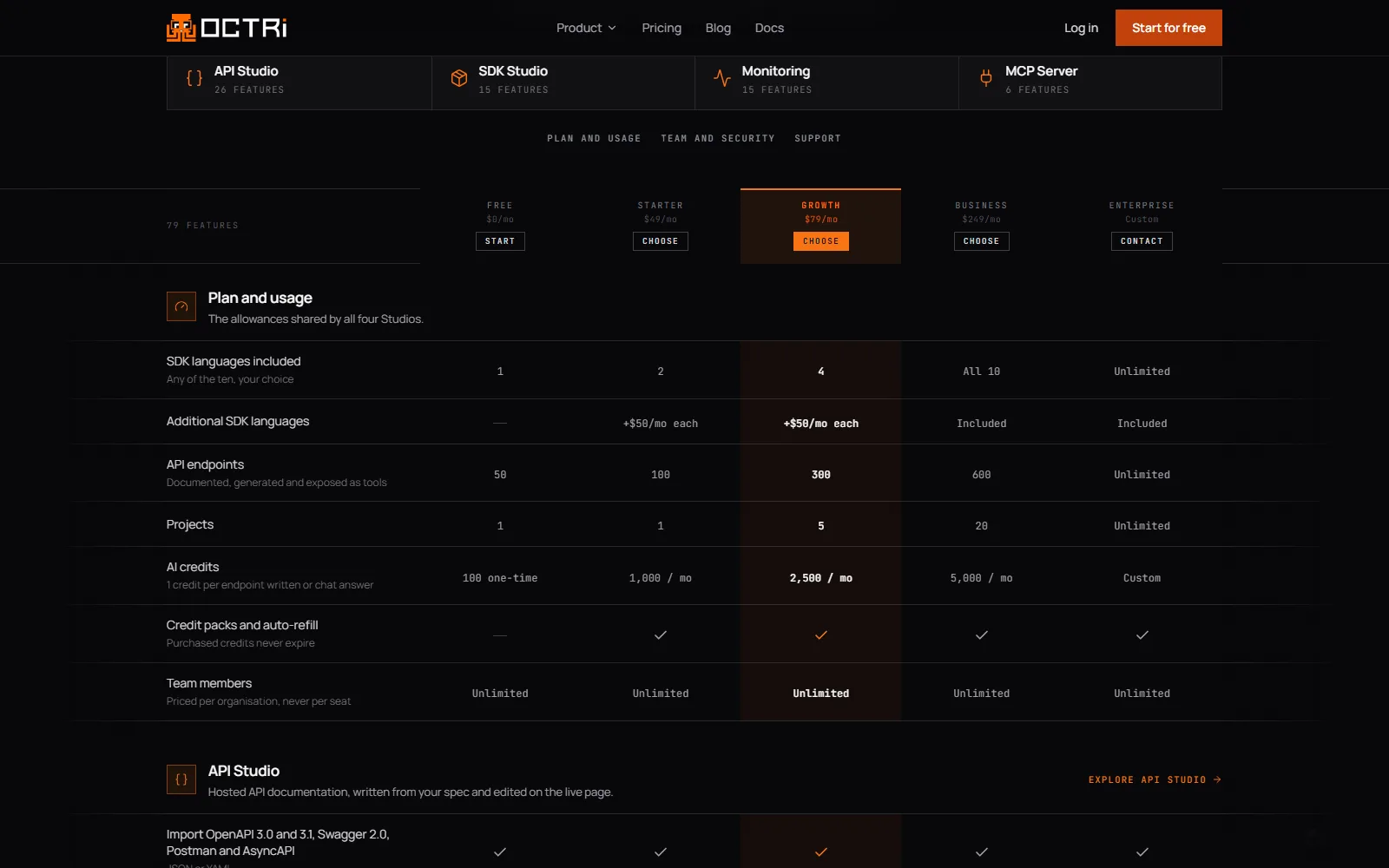
Task: Click the Growth checkmark for Credit packs and auto-refill
Action: pyautogui.click(x=821, y=635)
